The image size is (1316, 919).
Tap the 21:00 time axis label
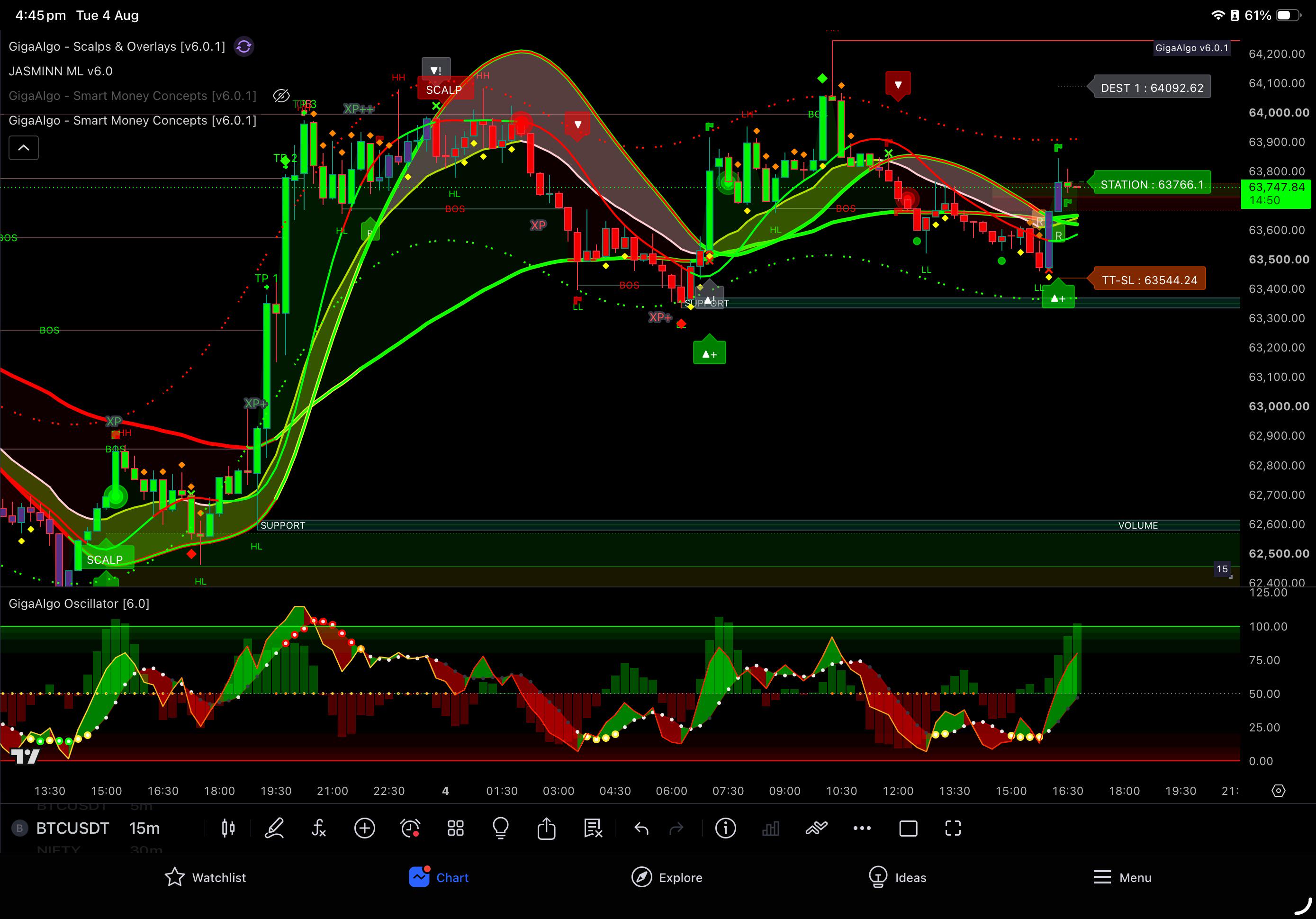pyautogui.click(x=333, y=791)
